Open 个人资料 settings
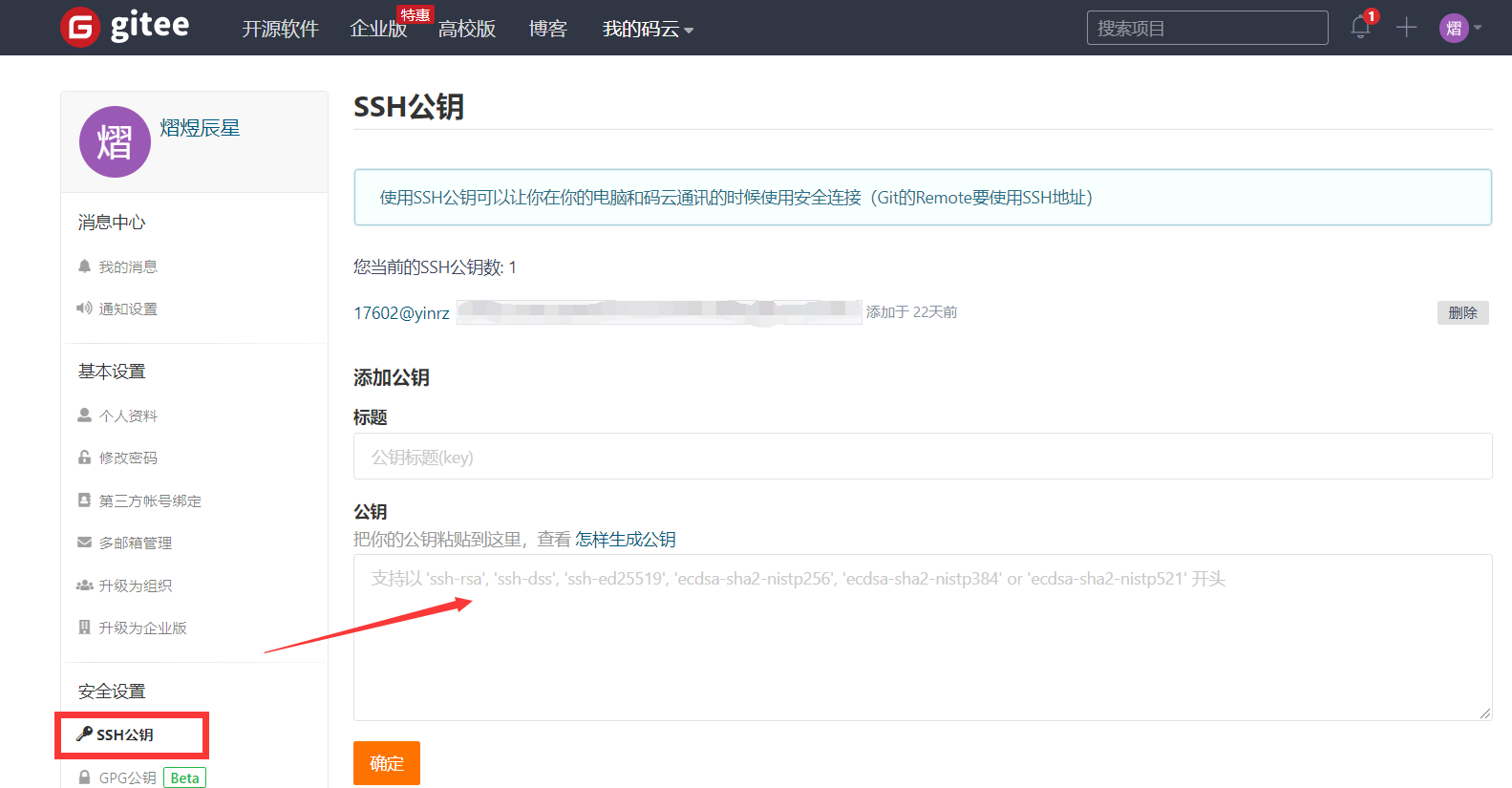 tap(128, 415)
